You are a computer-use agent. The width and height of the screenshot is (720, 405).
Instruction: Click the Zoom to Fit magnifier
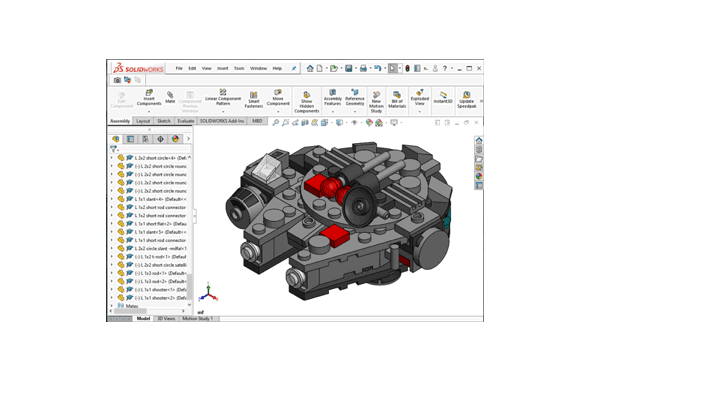tap(276, 123)
